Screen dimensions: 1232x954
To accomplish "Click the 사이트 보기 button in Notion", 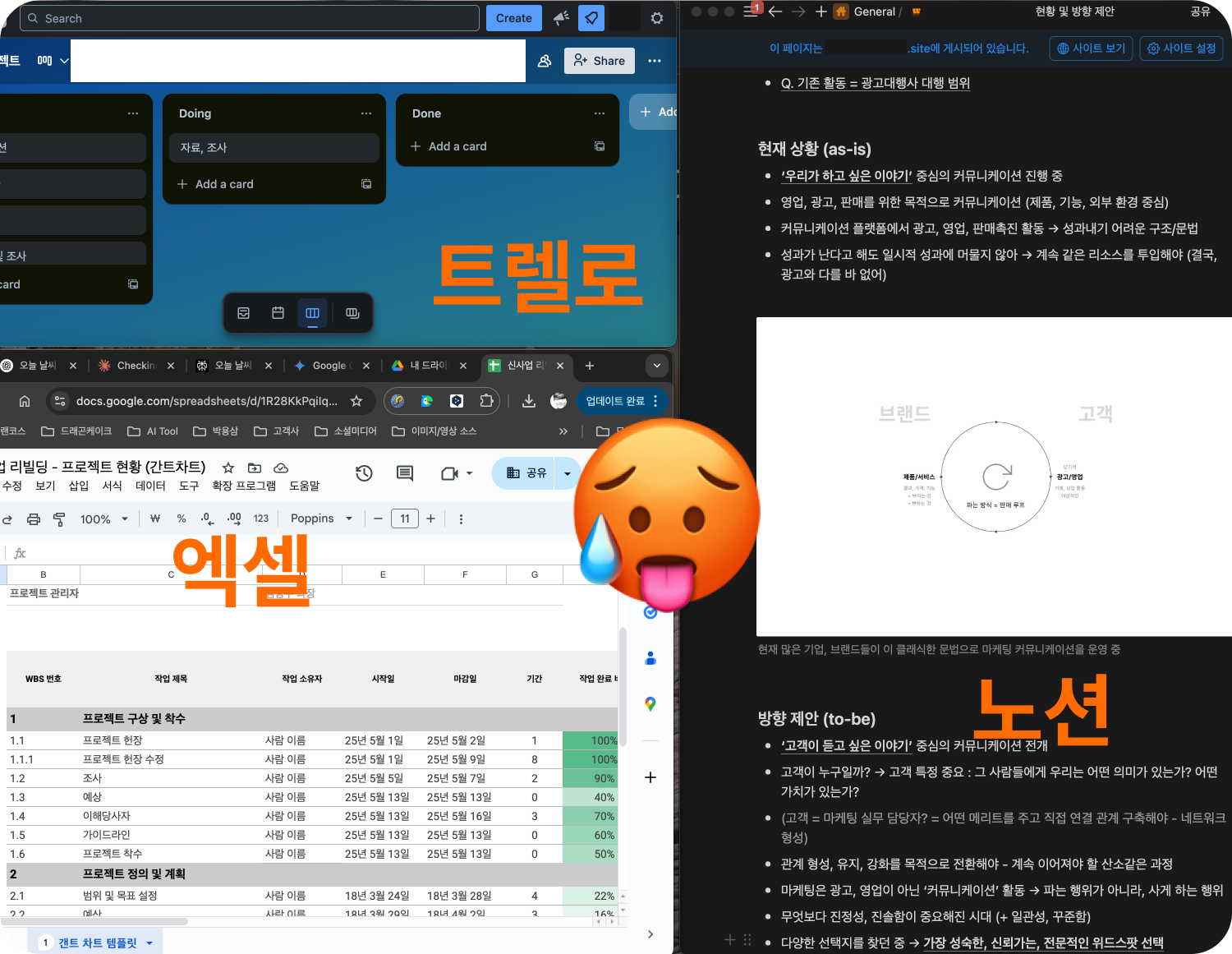I will 1092,48.
